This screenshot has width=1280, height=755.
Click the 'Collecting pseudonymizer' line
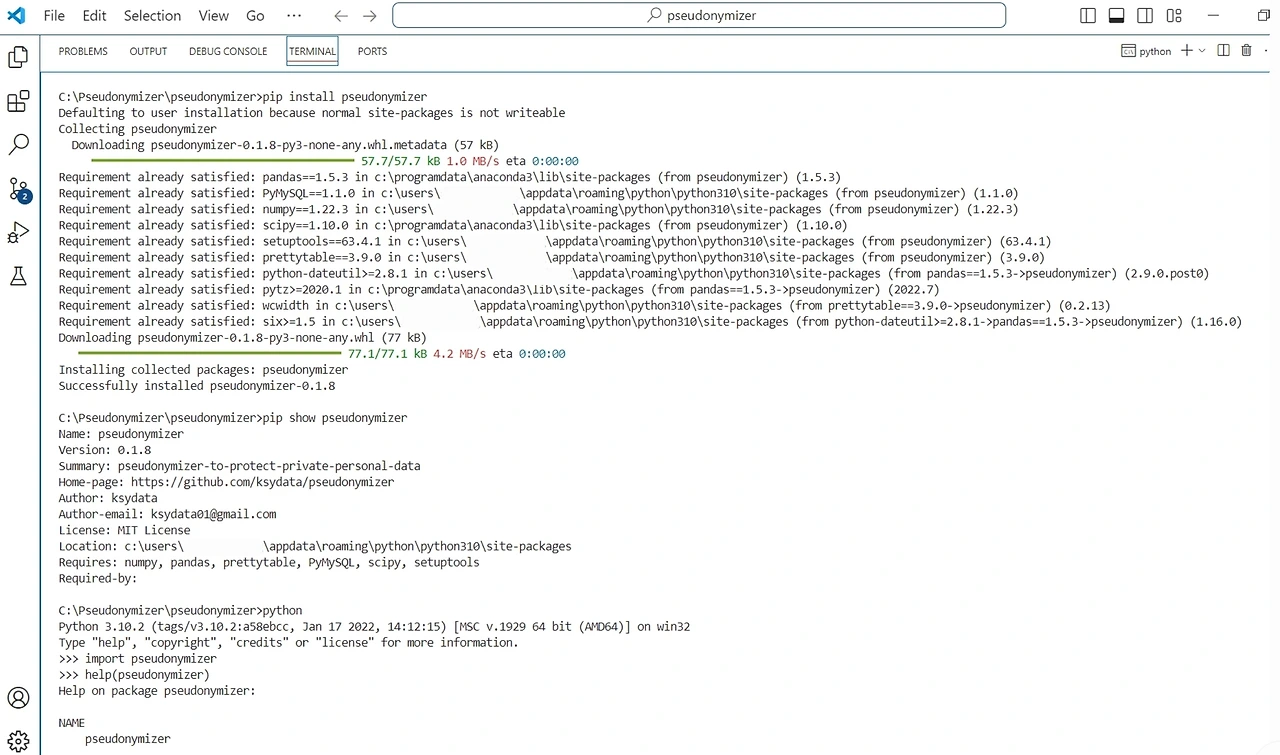(137, 129)
